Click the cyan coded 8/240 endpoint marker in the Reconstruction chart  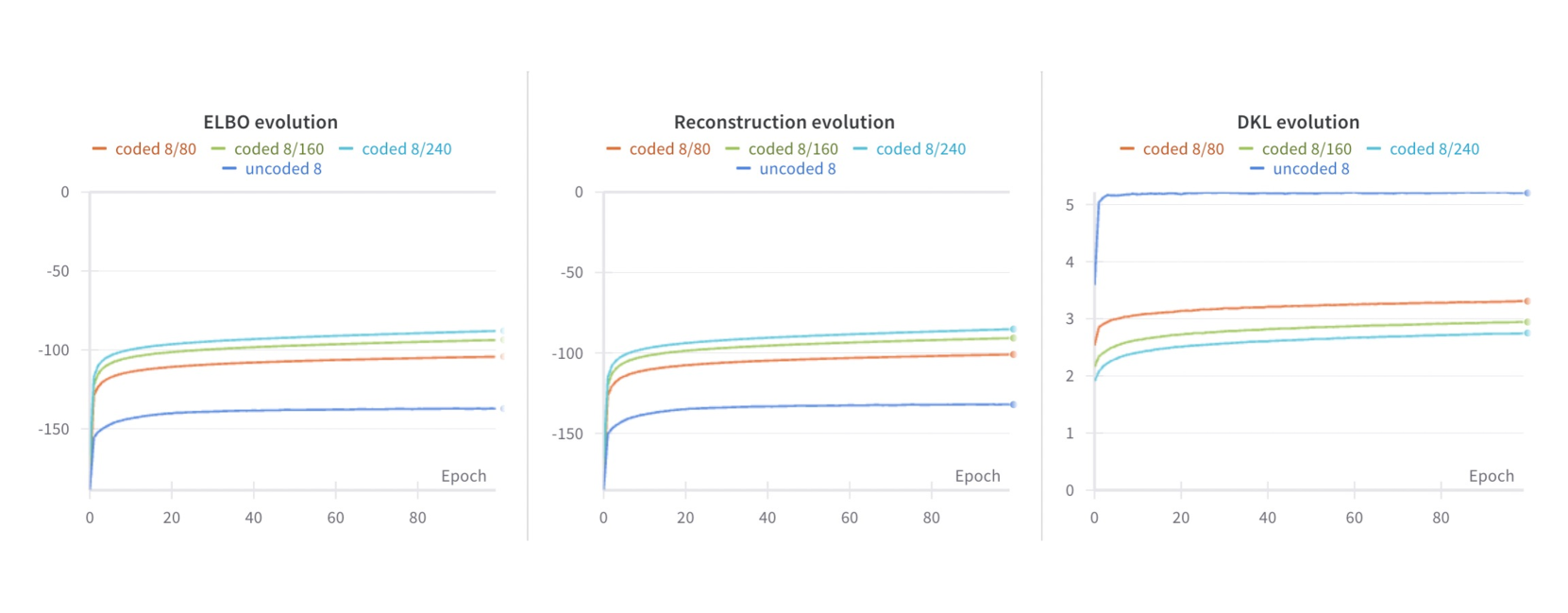[1013, 329]
